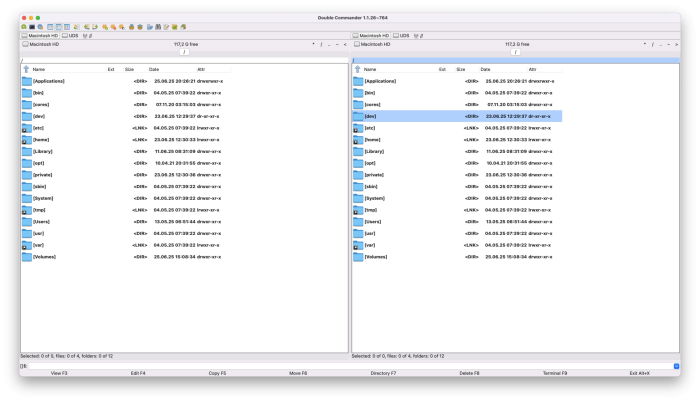
Task: Select UDS drive button in left panel
Action: pos(70,35)
